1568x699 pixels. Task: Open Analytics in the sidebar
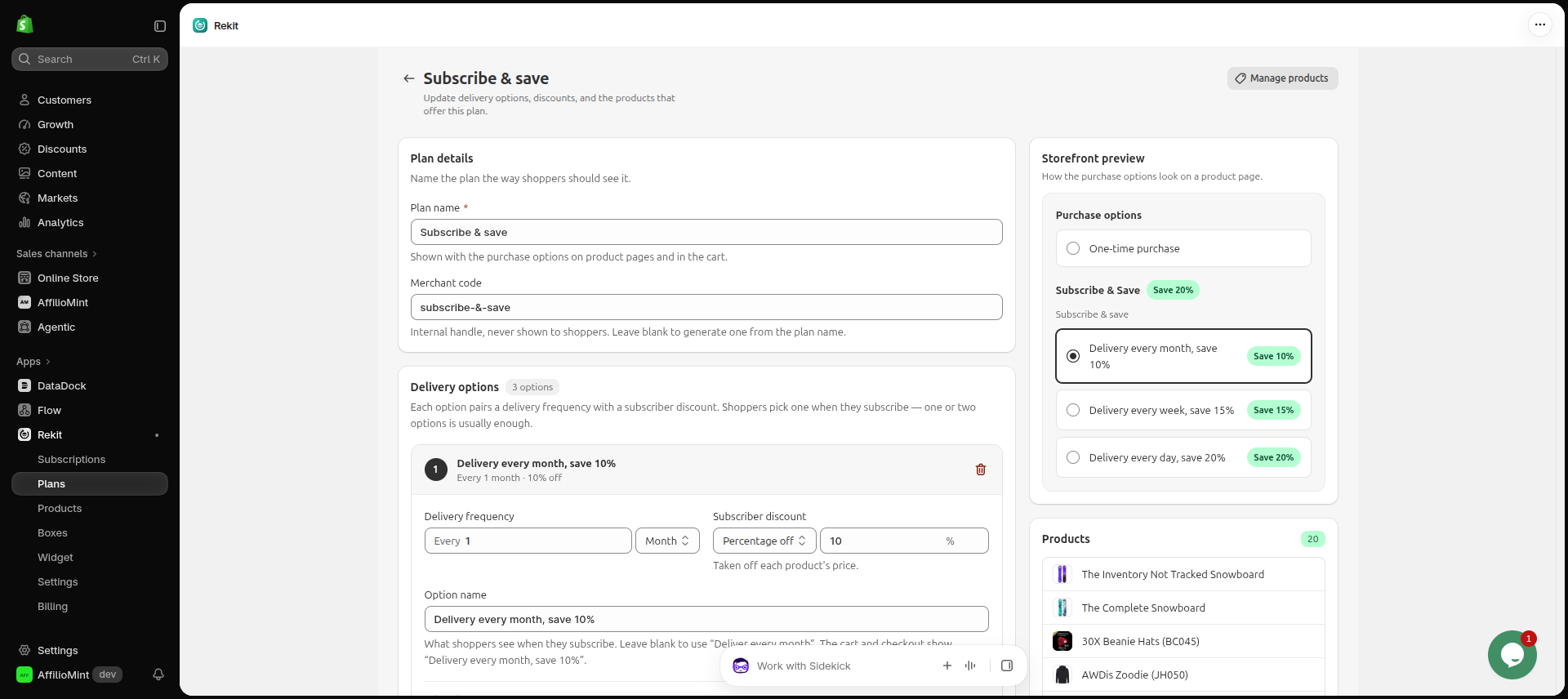click(x=90, y=222)
